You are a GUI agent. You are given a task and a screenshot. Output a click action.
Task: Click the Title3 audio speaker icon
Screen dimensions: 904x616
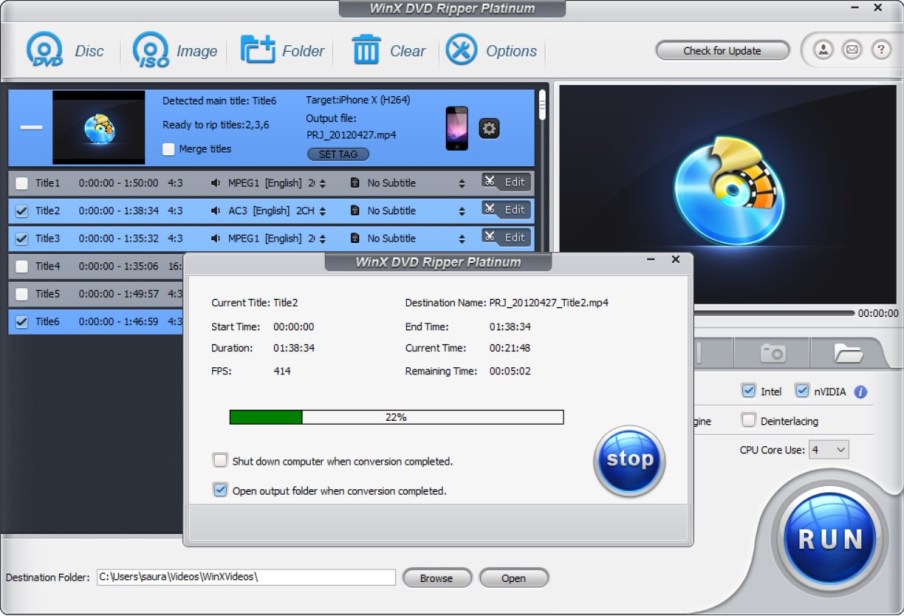point(216,238)
